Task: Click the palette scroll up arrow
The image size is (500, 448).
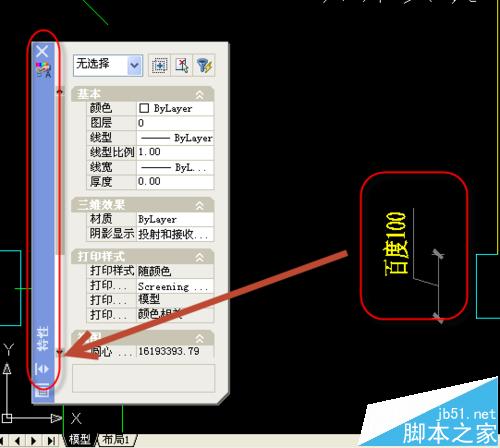Action: 60,91
